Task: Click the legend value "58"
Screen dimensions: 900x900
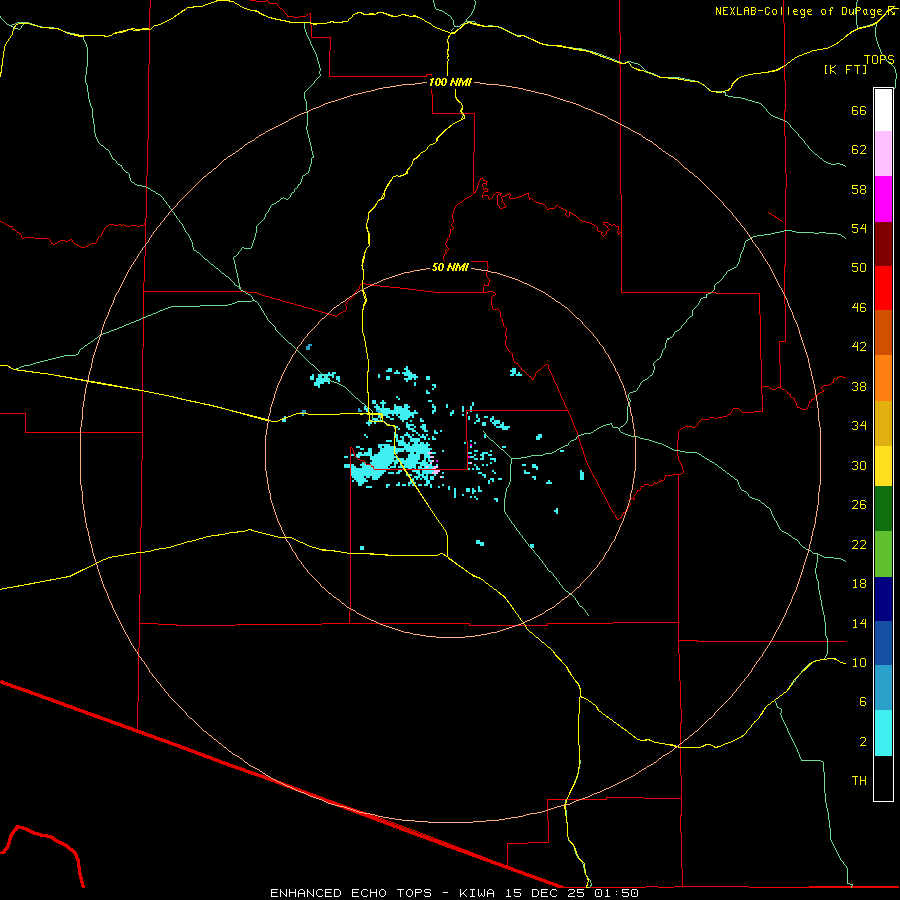Action: (859, 189)
